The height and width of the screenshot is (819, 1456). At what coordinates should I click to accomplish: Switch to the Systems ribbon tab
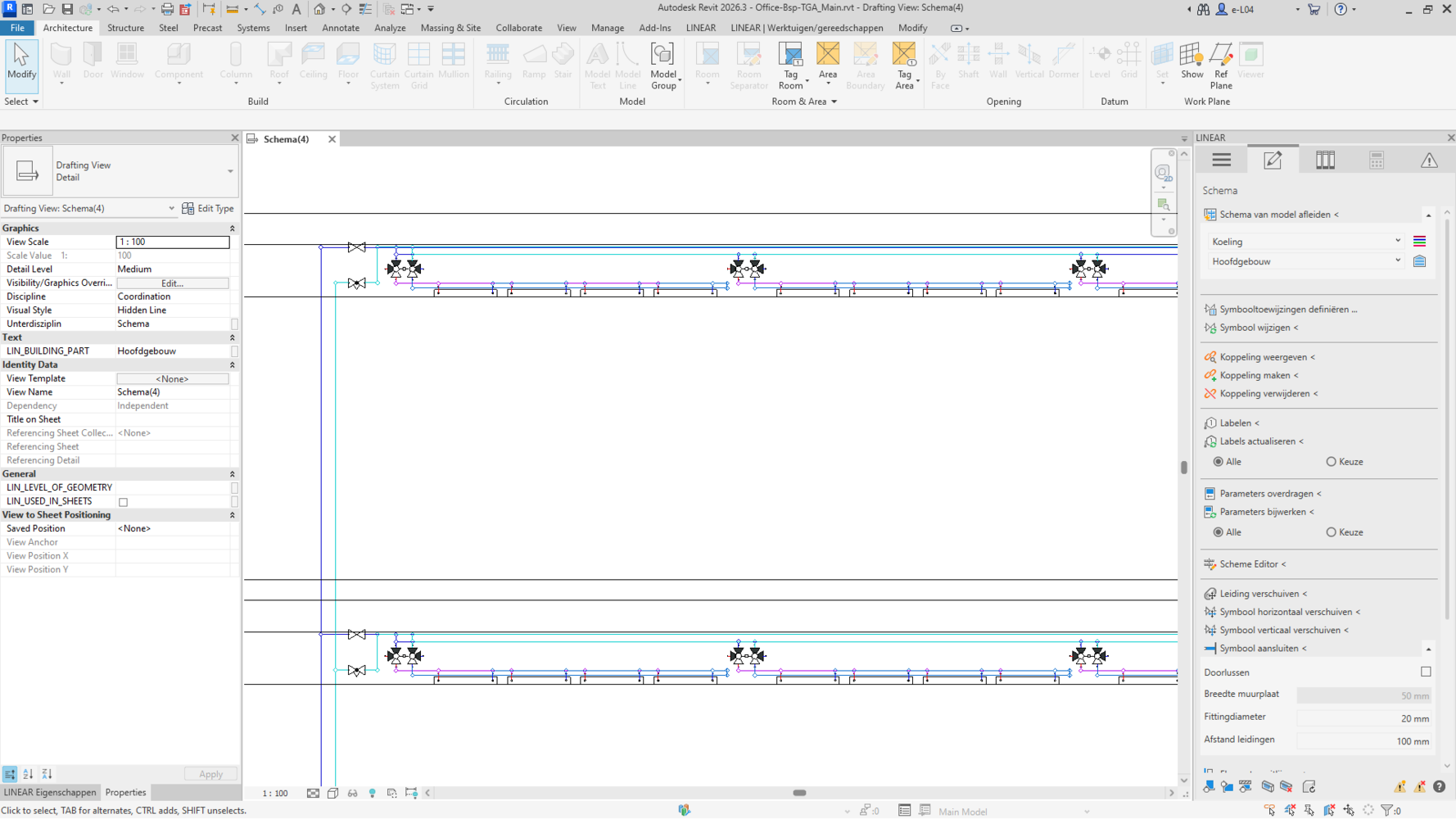point(253,28)
